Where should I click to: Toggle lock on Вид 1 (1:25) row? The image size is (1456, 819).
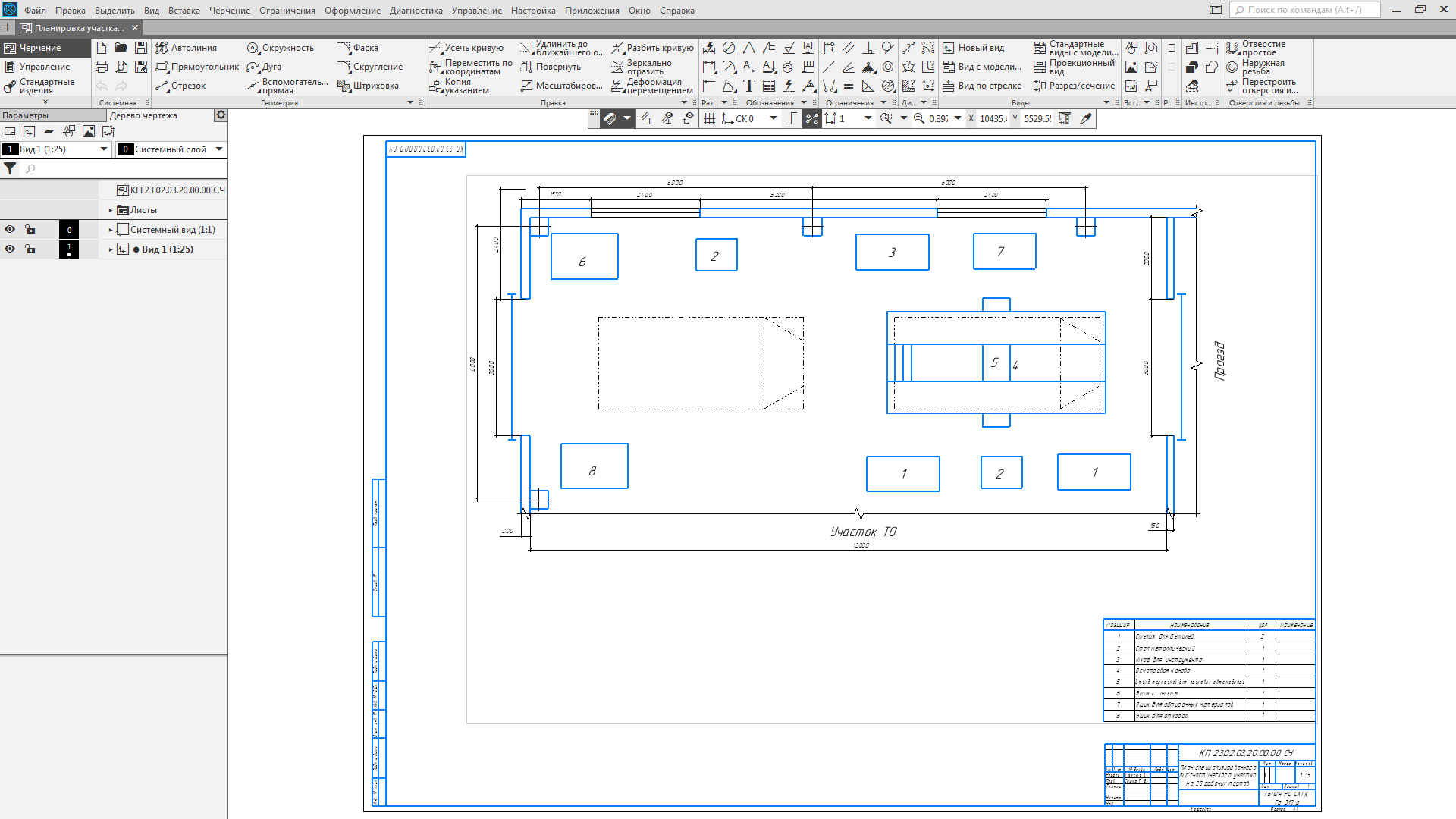click(30, 249)
